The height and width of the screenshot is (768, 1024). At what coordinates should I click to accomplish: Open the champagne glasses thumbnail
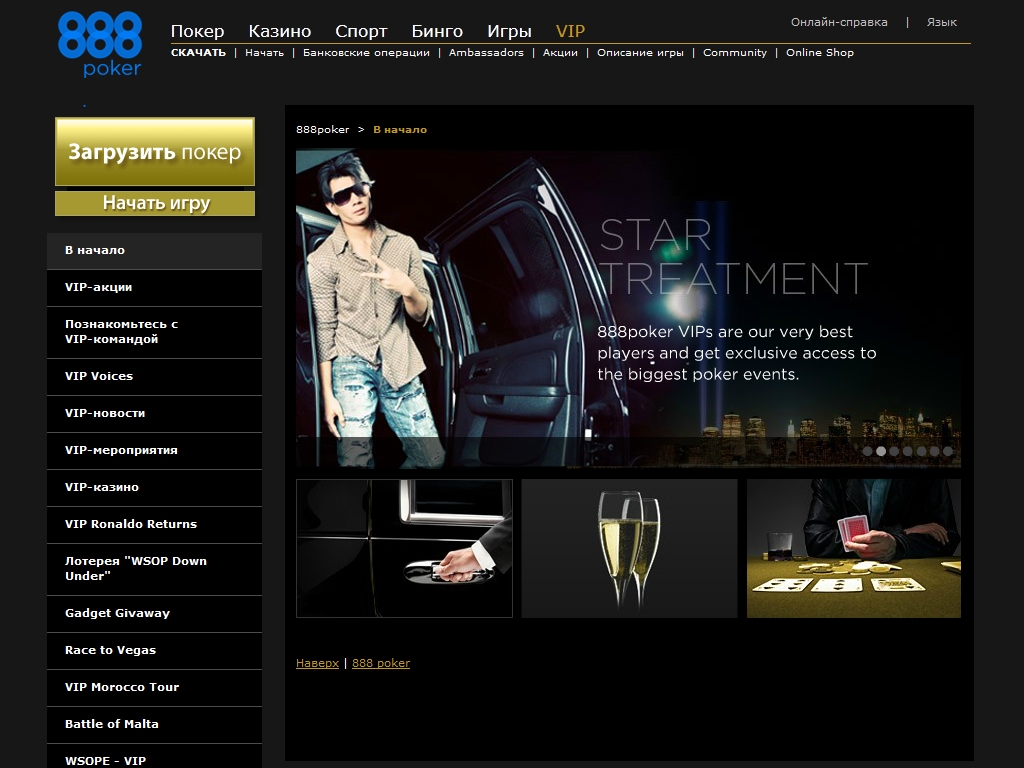tap(629, 548)
